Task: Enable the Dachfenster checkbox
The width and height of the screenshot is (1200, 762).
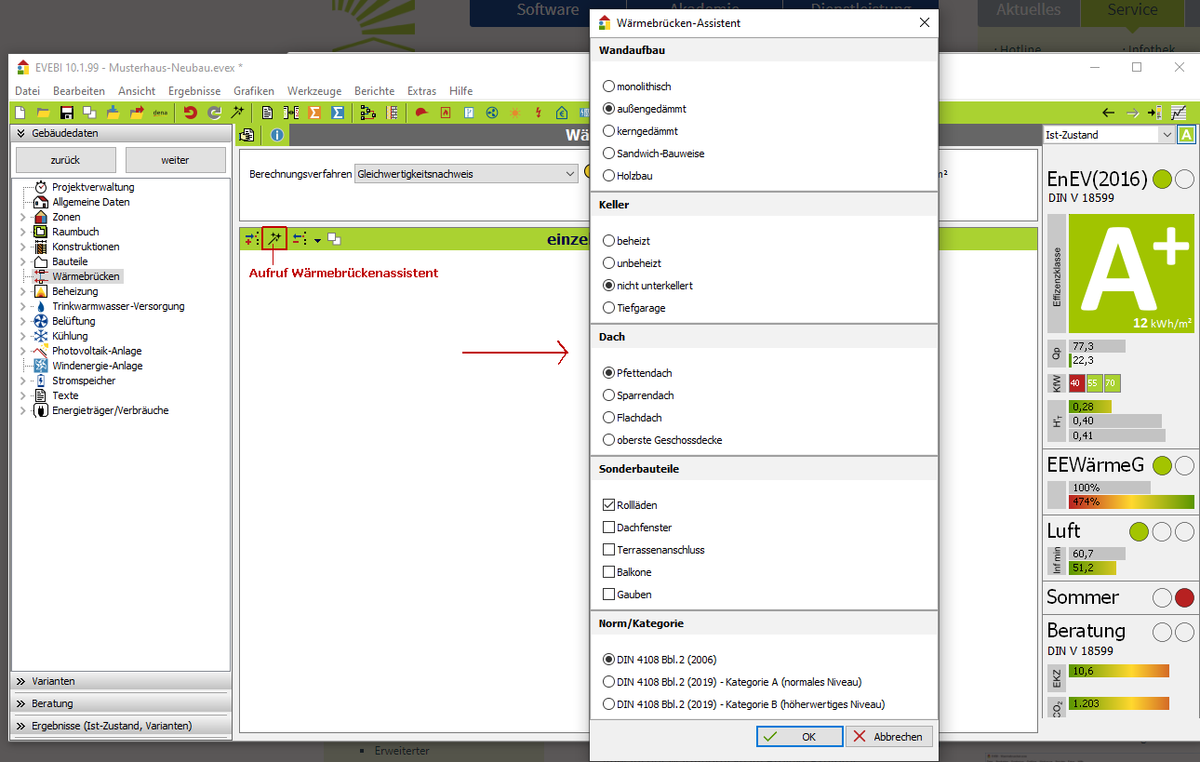Action: (x=609, y=527)
